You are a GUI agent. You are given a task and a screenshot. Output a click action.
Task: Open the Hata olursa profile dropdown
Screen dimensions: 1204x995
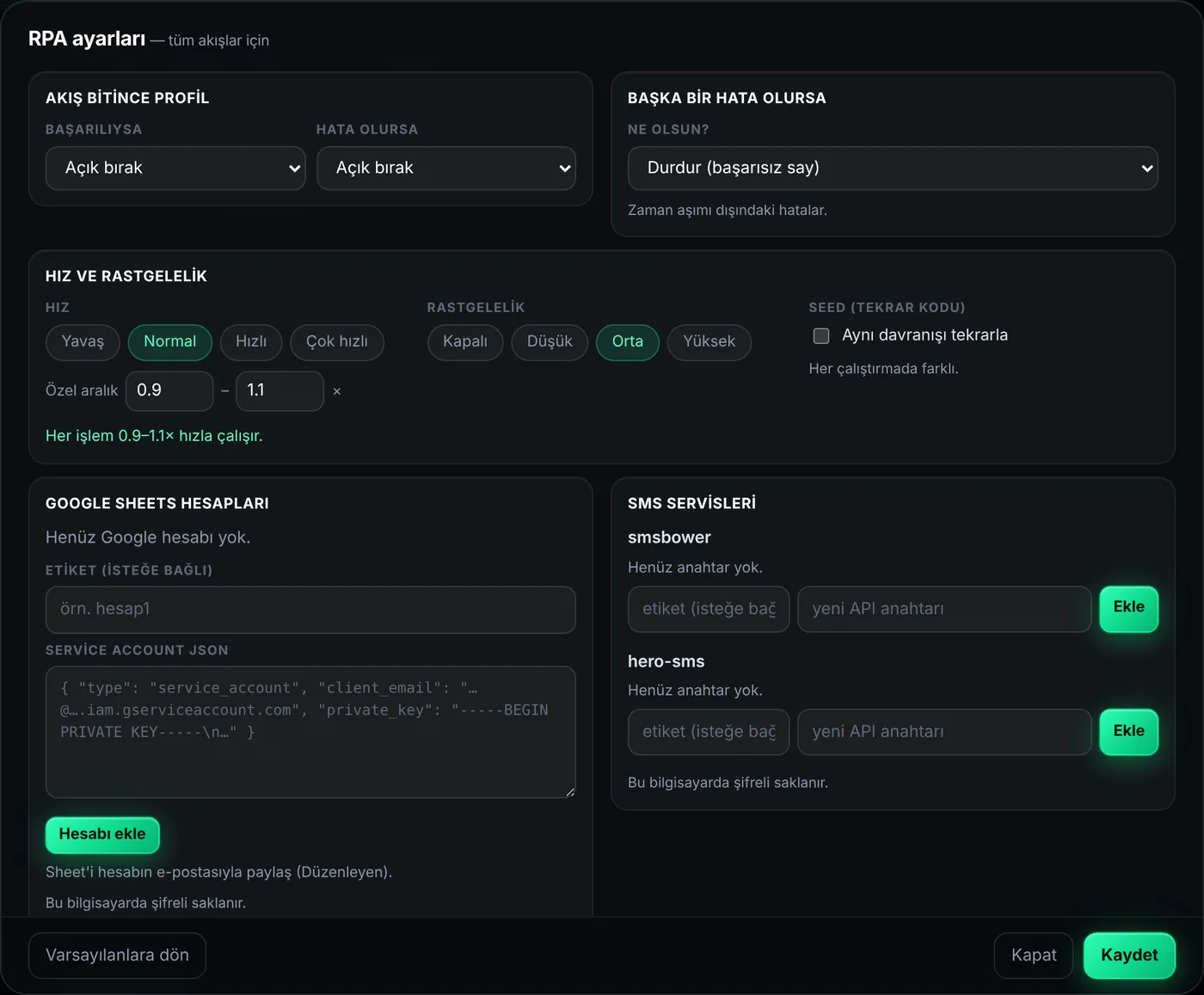coord(446,168)
